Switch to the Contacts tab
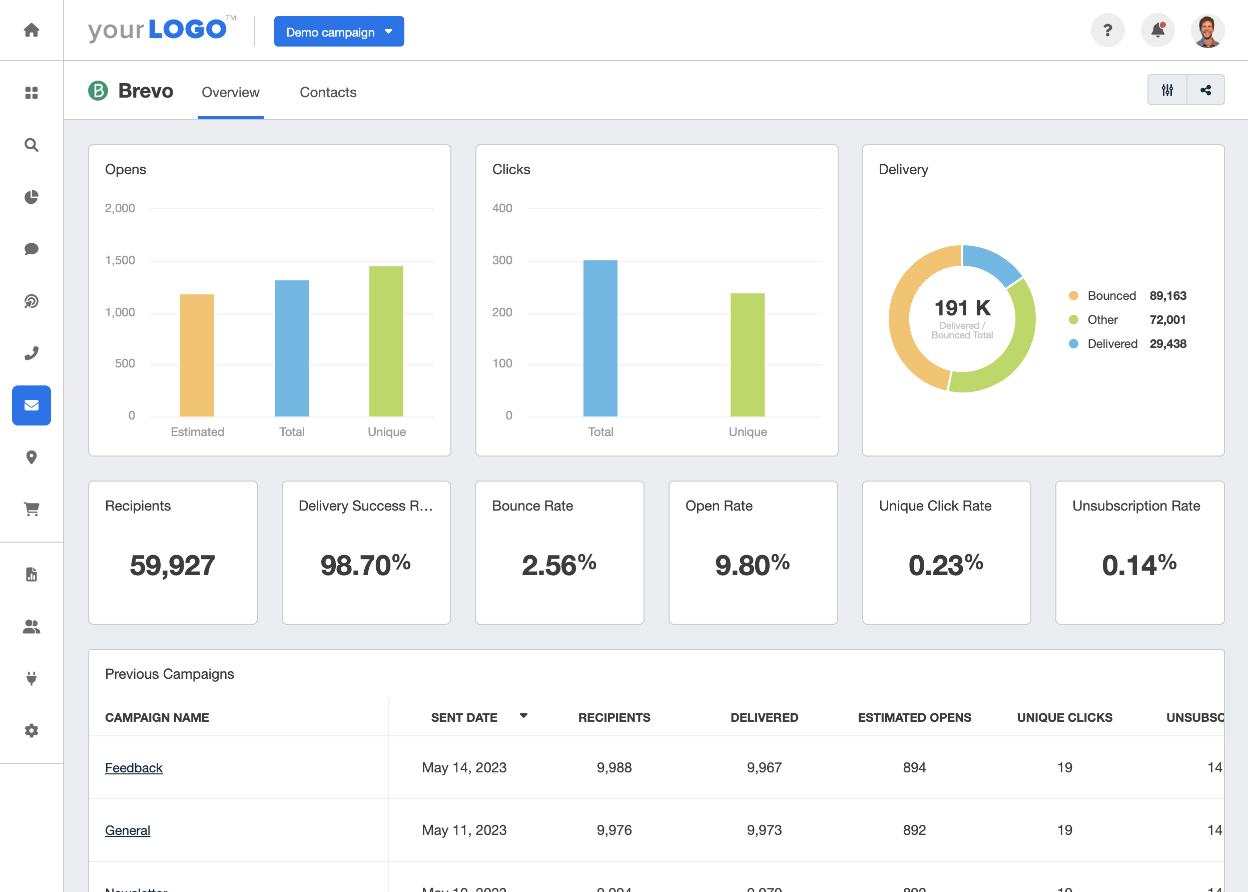This screenshot has width=1248, height=892. [x=328, y=92]
